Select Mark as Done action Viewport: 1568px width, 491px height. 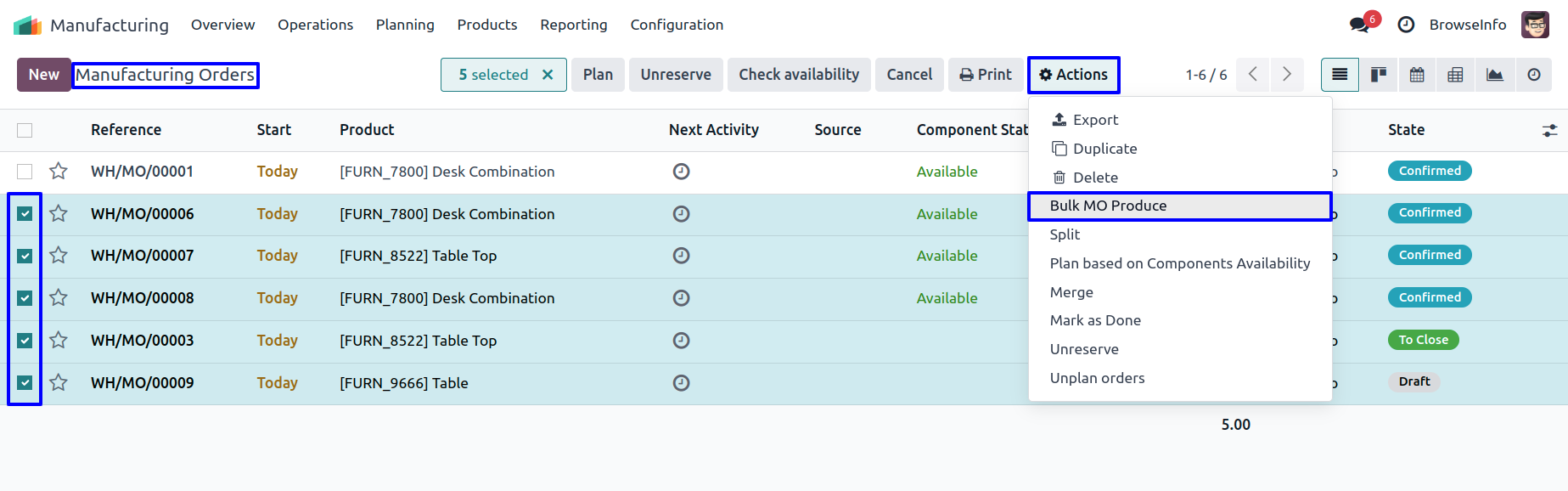[1095, 320]
